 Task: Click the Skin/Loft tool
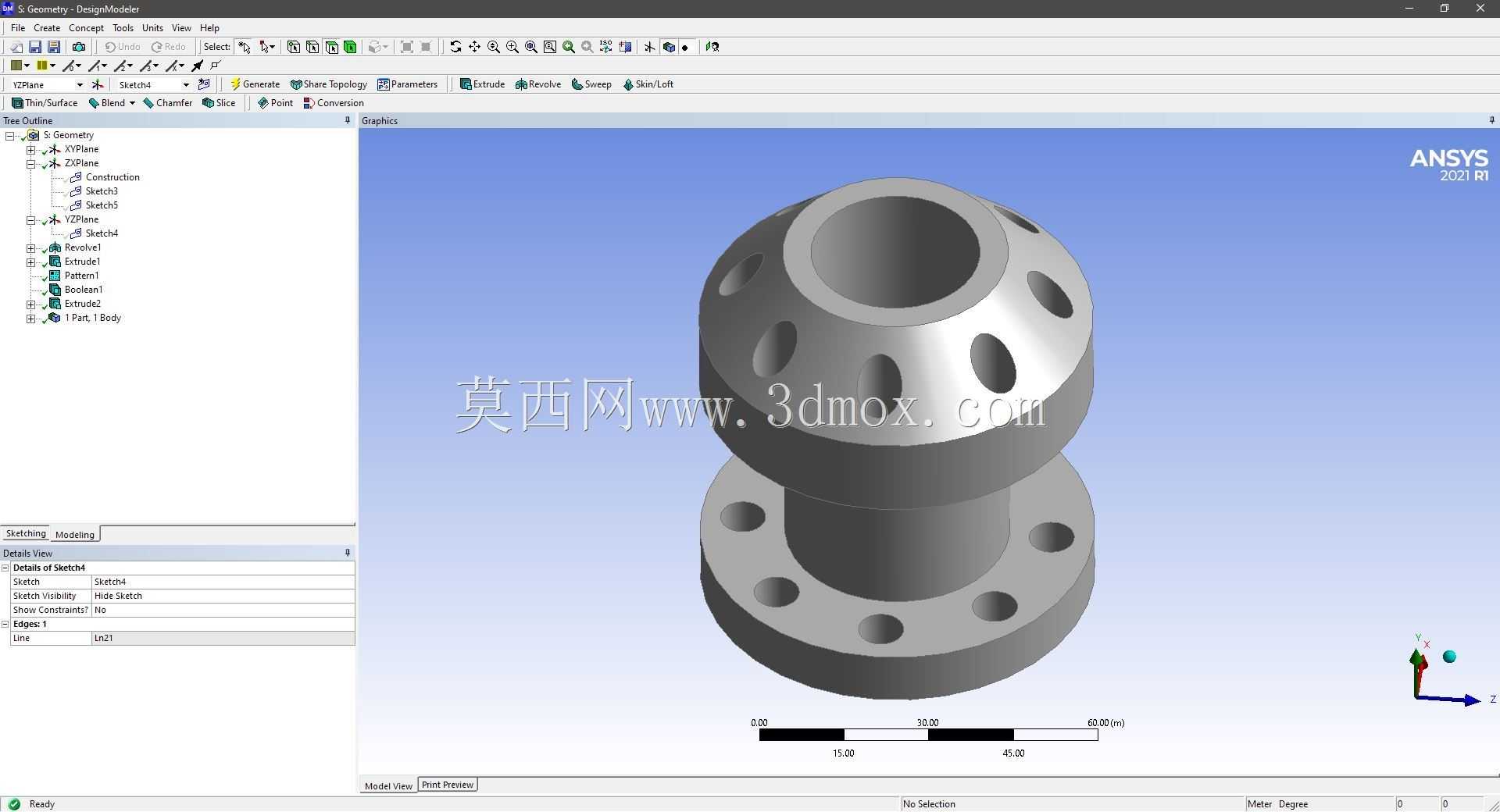click(x=648, y=84)
